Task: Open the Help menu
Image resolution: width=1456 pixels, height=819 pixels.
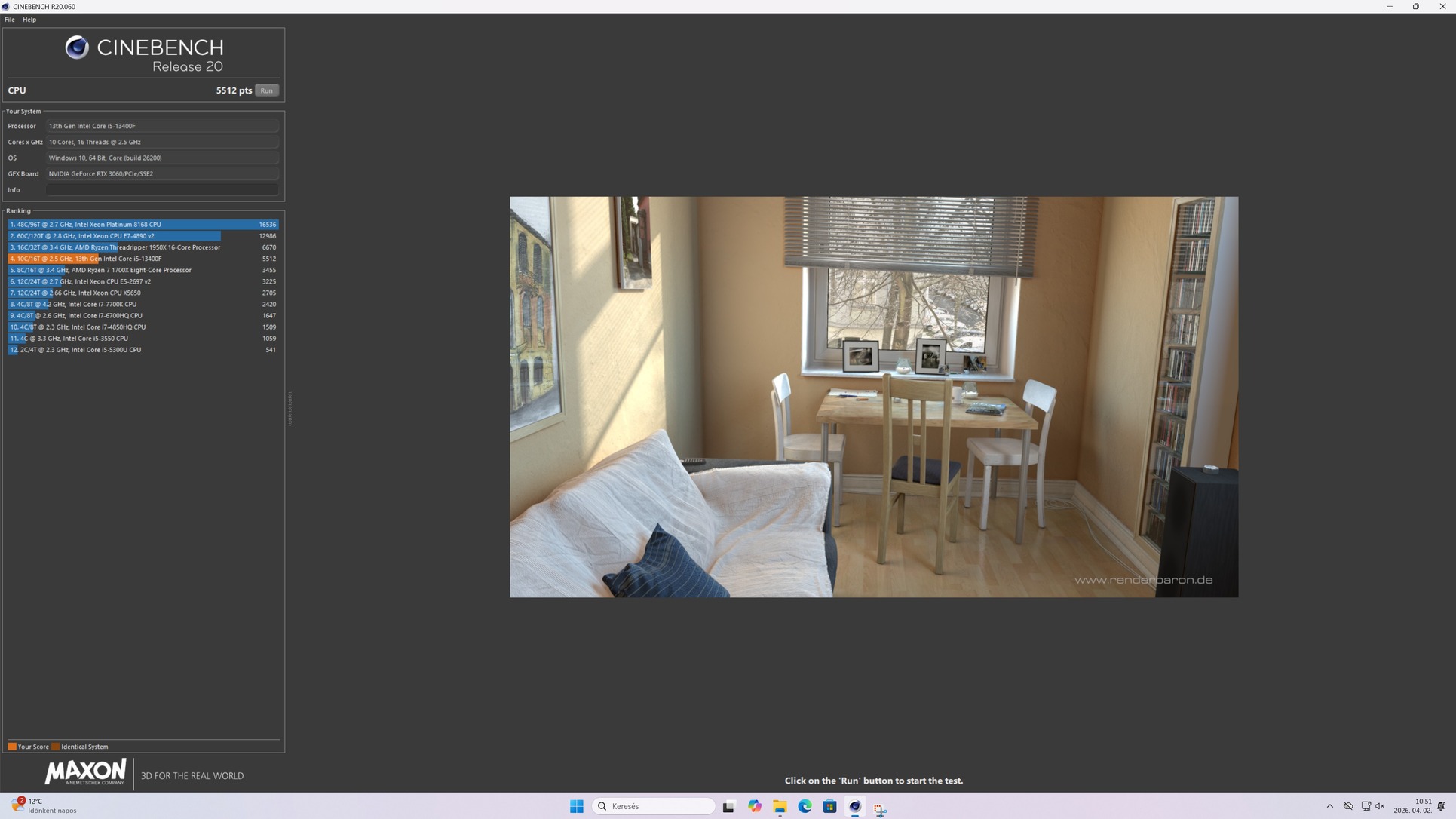Action: 29,20
